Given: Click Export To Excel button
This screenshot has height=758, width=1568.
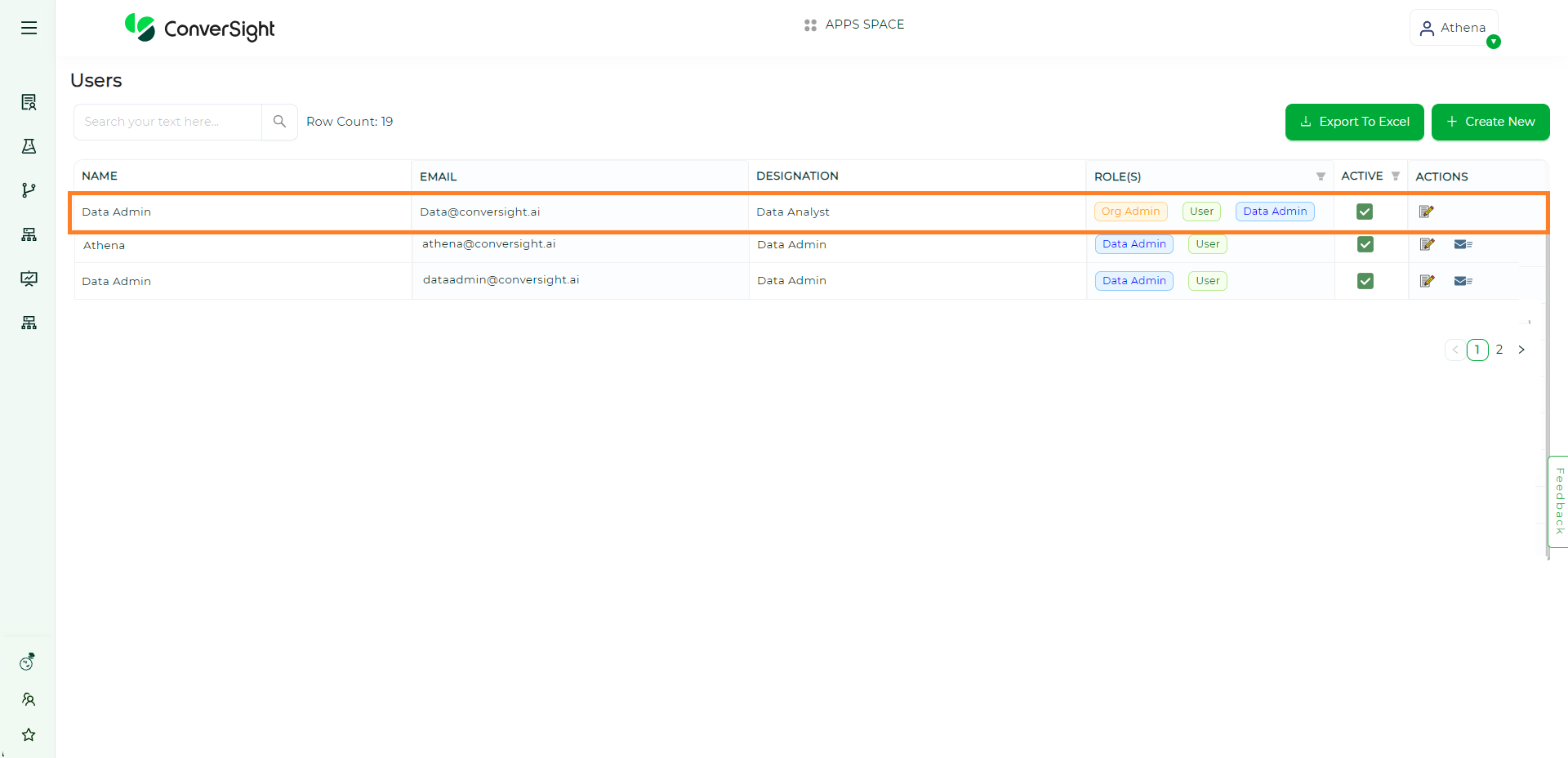Looking at the screenshot, I should click(x=1355, y=122).
